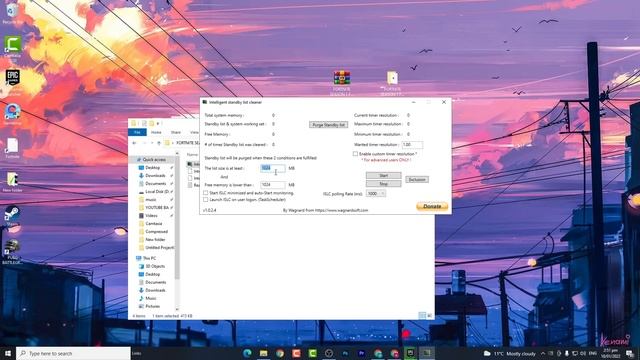The image size is (640, 360).
Task: Click the Windows Start button
Action: click(8, 353)
